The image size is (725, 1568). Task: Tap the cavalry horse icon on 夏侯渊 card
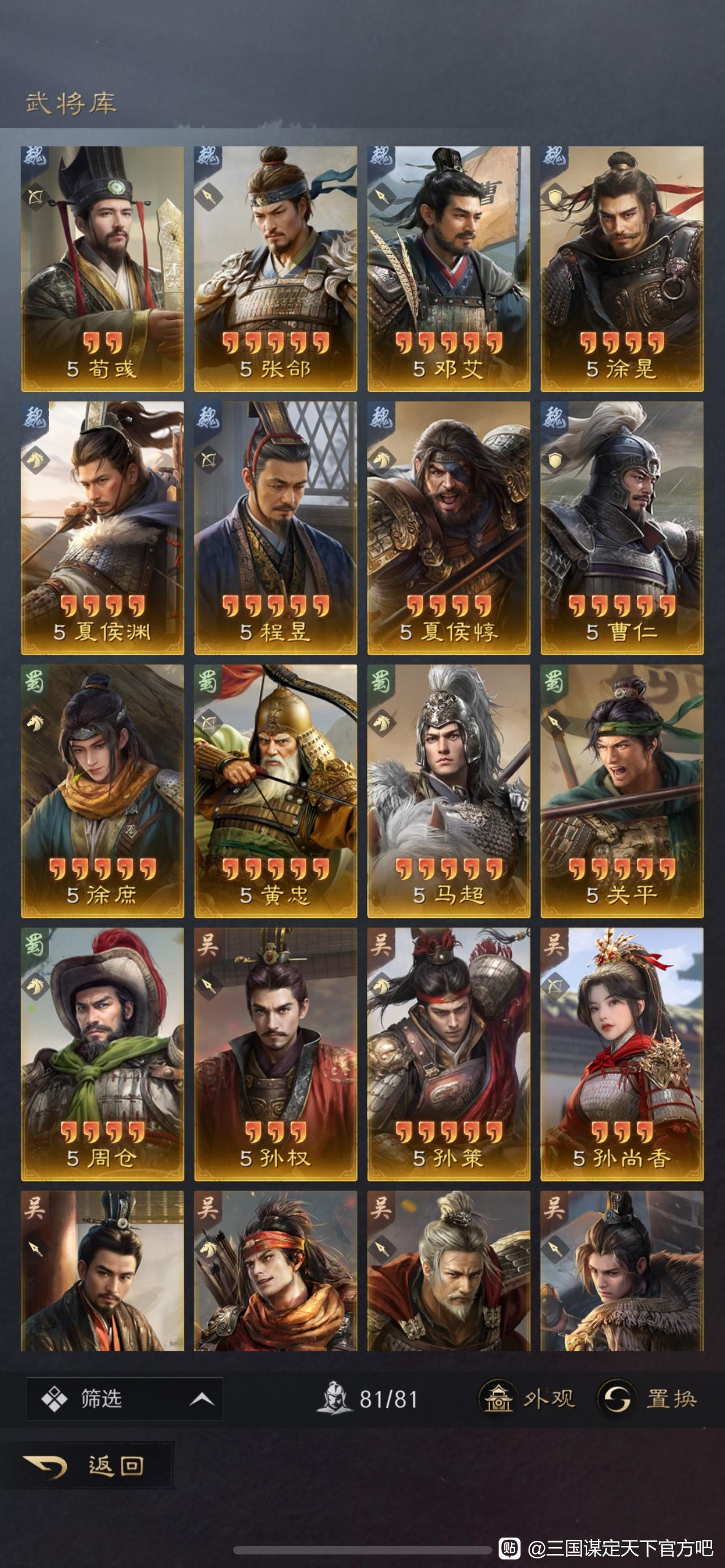pos(36,459)
